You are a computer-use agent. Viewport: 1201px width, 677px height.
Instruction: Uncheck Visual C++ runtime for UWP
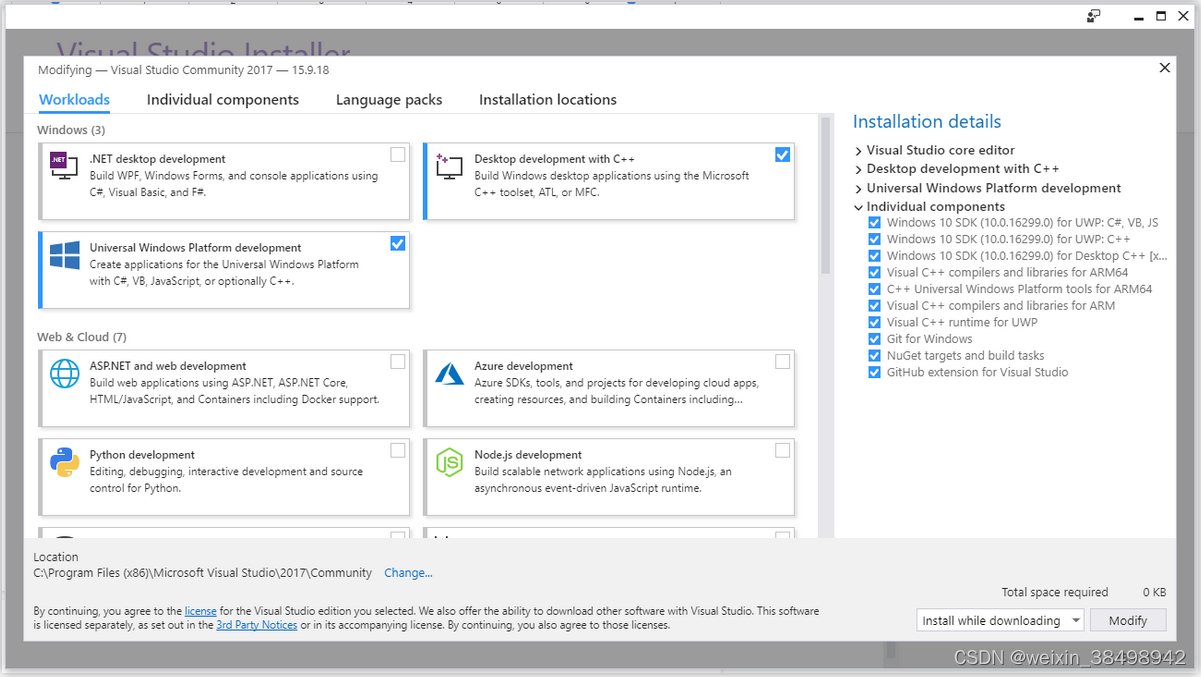tap(875, 322)
